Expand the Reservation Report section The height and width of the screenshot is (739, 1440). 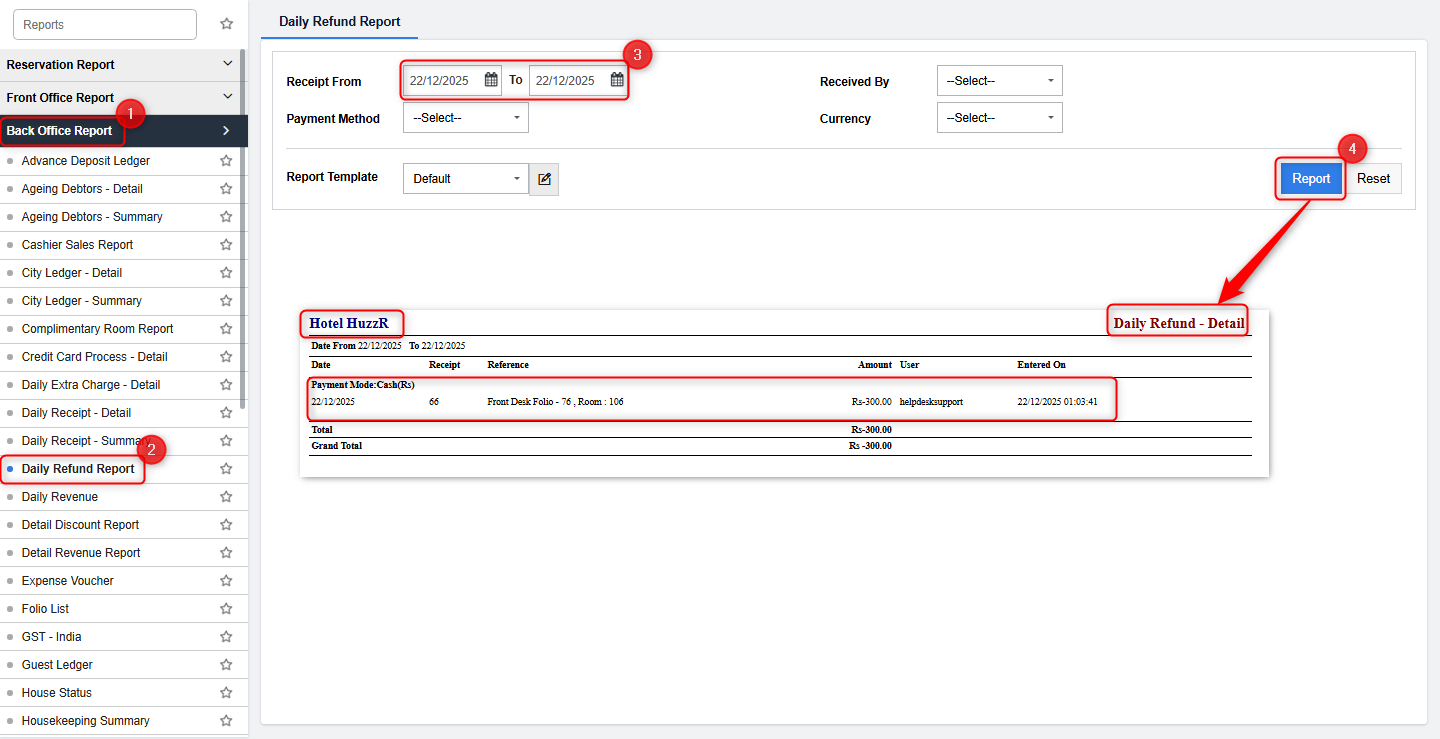pyautogui.click(x=122, y=65)
